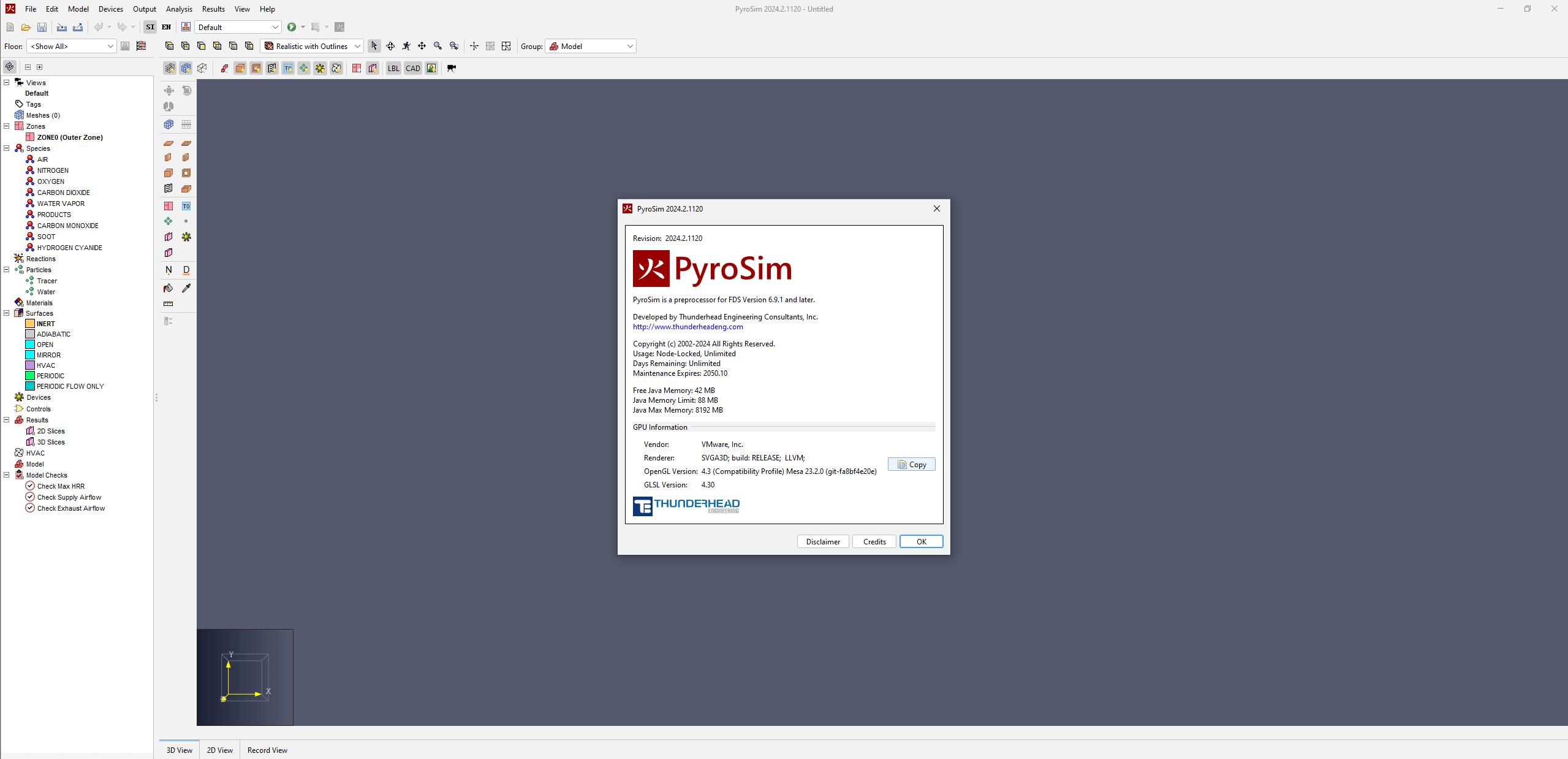
Task: Select the Draw HVAC Node tool
Action: [169, 270]
